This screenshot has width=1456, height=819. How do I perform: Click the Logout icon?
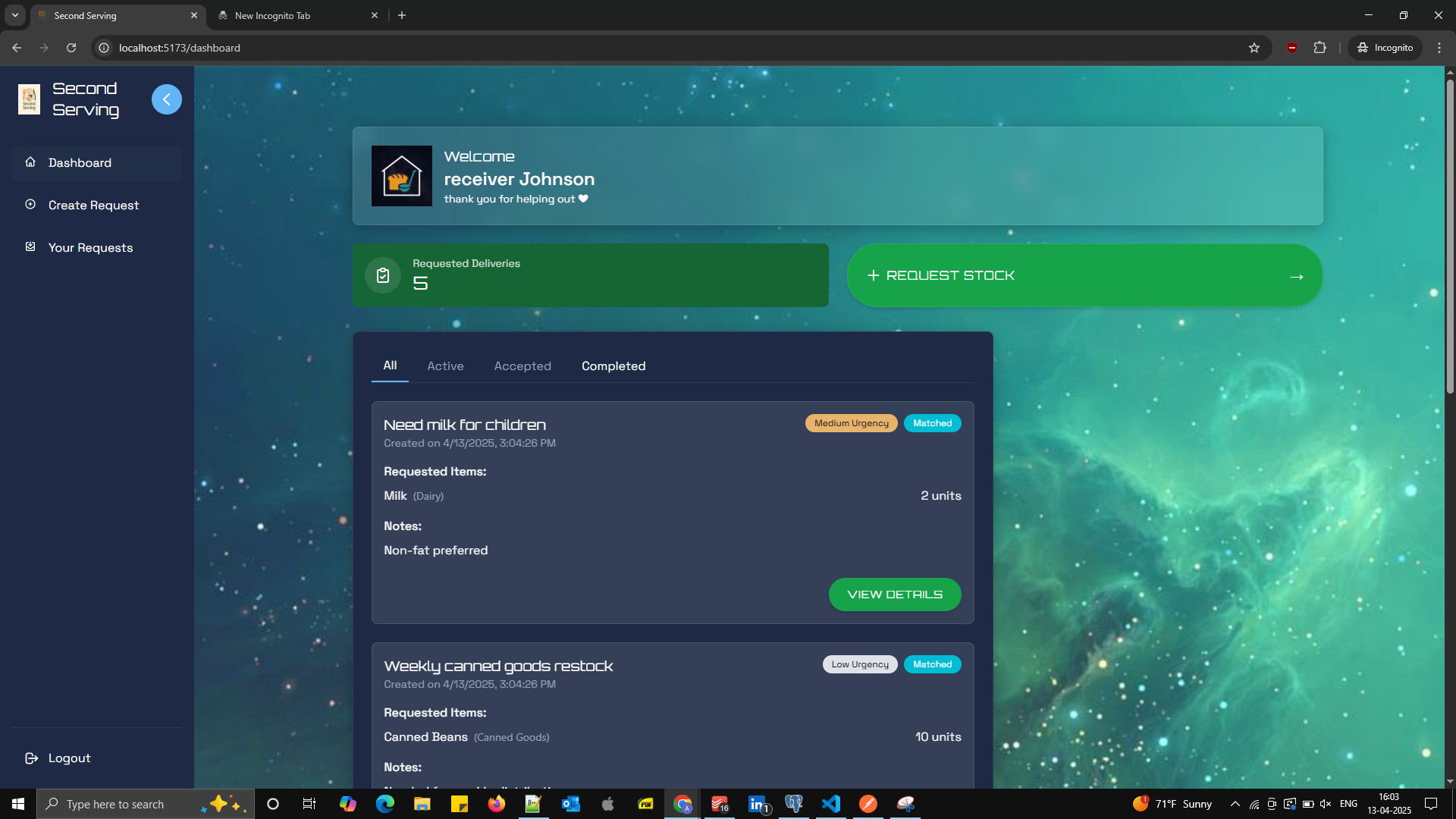(31, 758)
